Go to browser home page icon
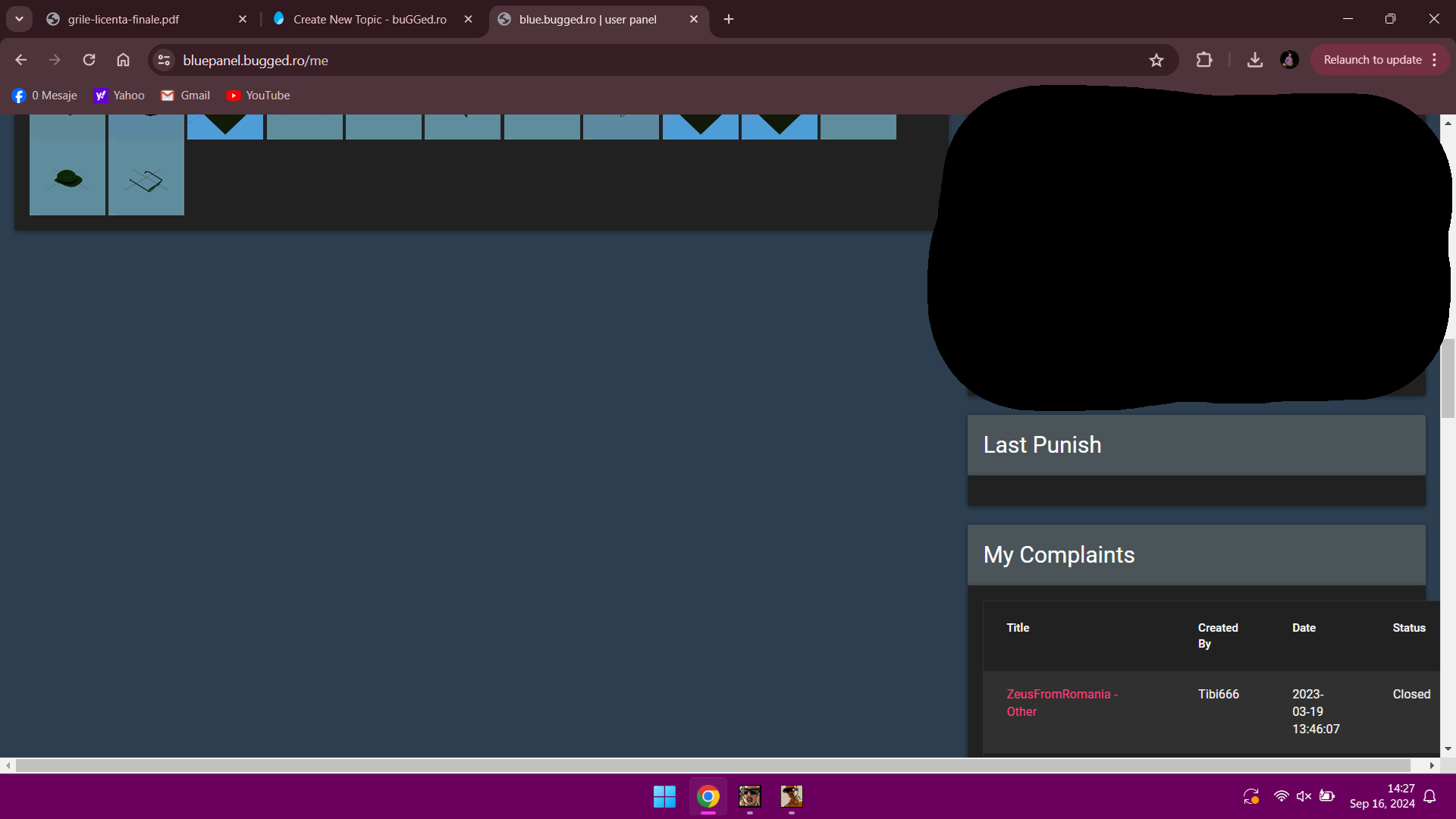Screen dimensions: 1456x819 [x=123, y=60]
